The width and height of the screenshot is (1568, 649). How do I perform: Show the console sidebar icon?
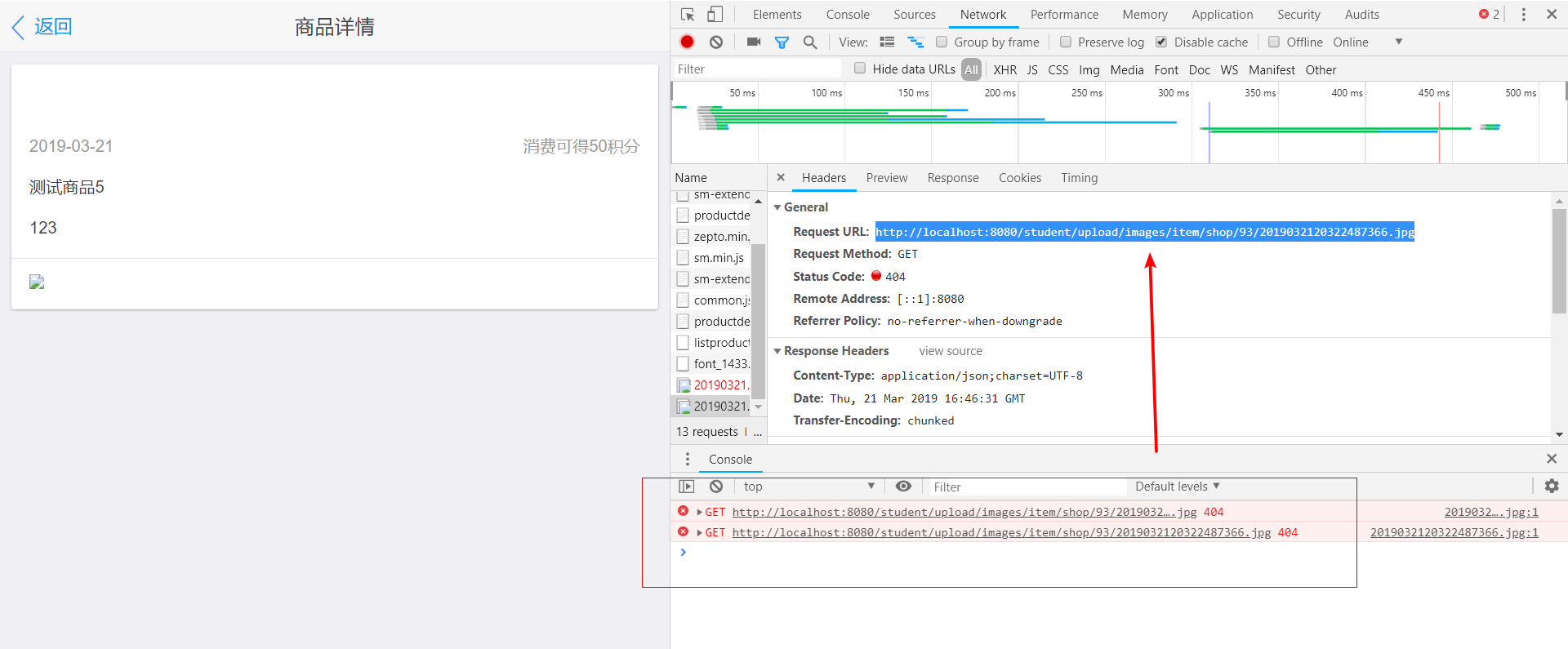point(687,487)
